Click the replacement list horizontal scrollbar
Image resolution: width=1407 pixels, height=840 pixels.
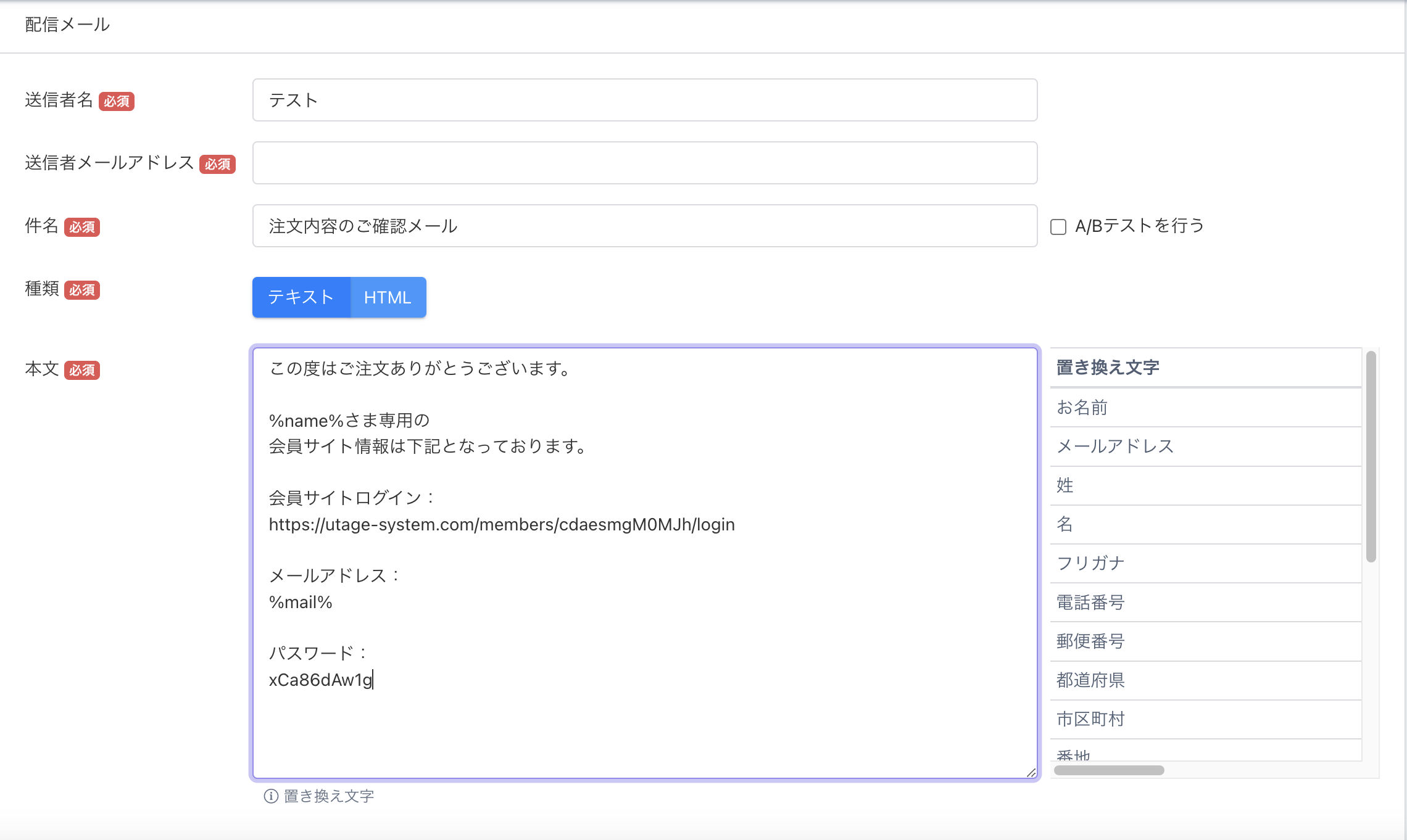point(1109,770)
